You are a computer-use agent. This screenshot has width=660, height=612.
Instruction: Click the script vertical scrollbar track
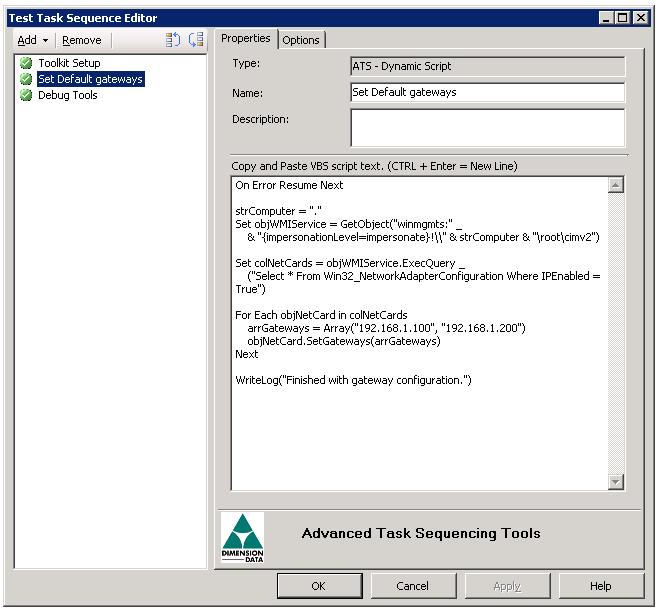(x=616, y=333)
